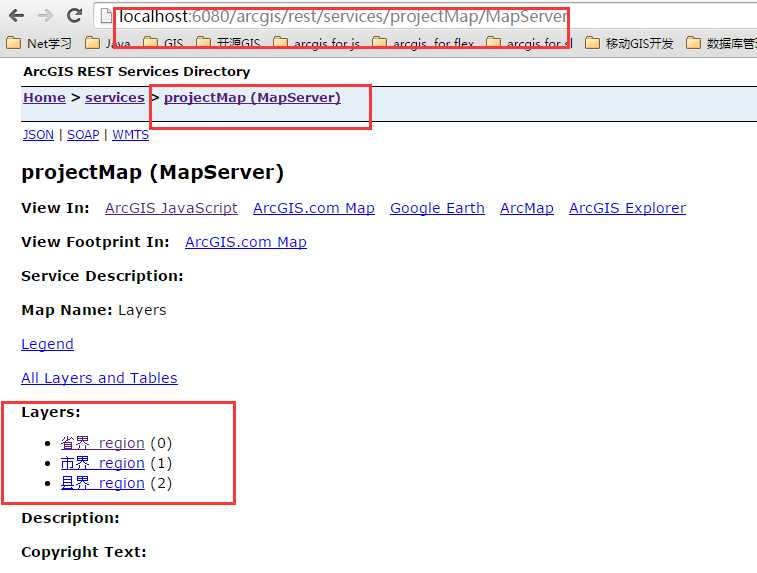The height and width of the screenshot is (573, 757).
Task: Open the 数据库管 bookmark folder
Action: (x=721, y=43)
